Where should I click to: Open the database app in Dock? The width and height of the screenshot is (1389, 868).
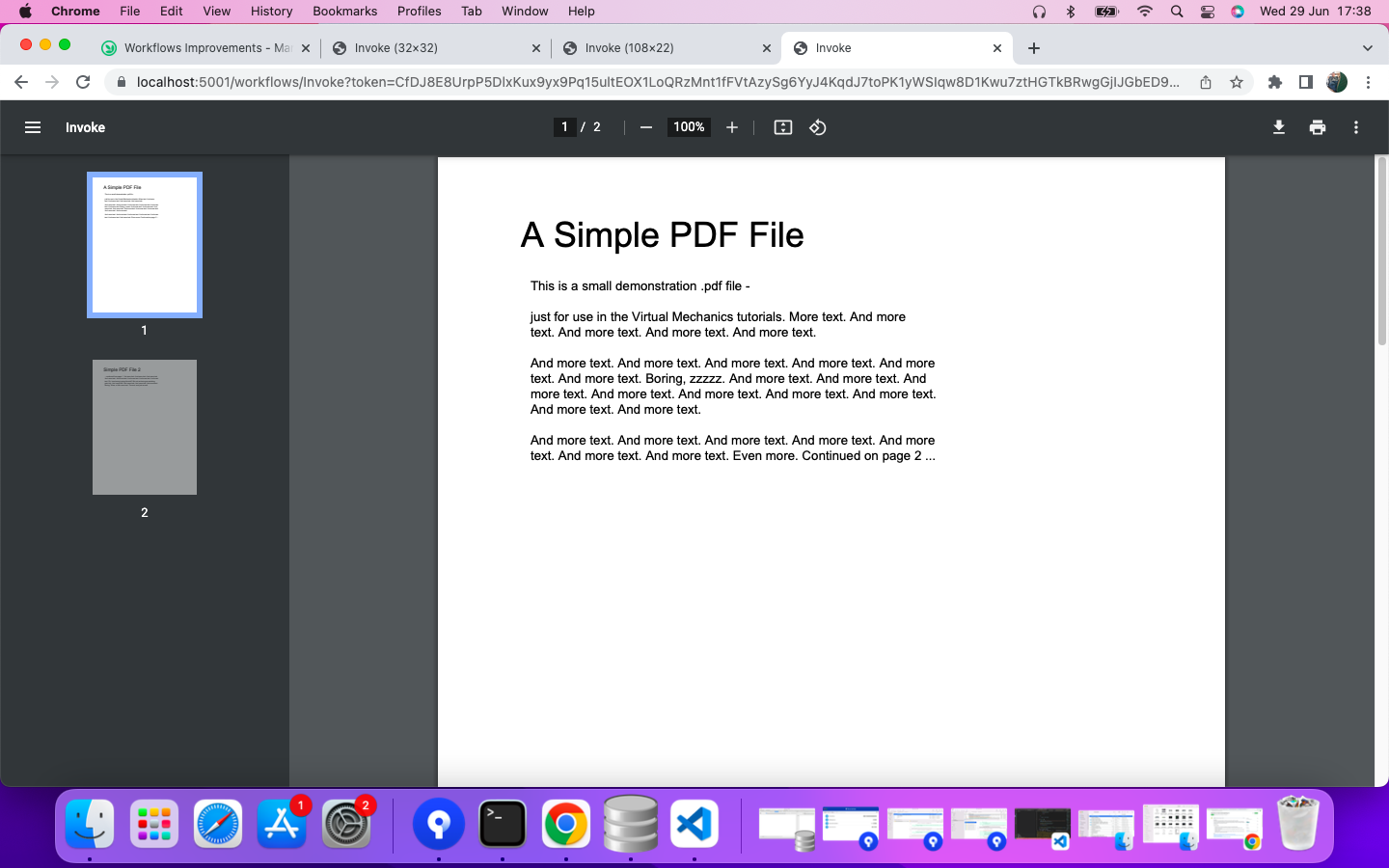(631, 825)
